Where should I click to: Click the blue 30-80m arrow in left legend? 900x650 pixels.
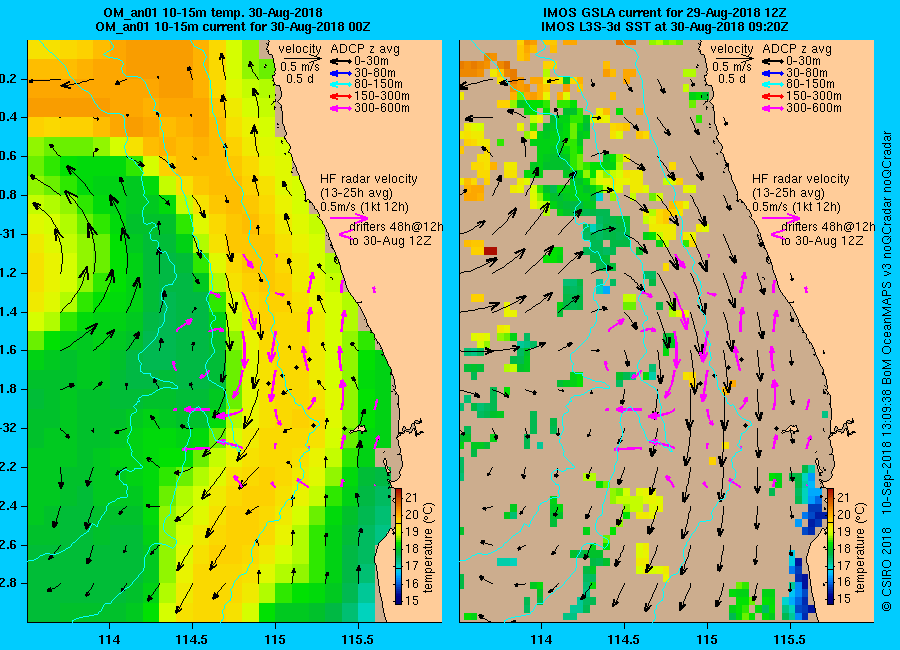tap(340, 73)
